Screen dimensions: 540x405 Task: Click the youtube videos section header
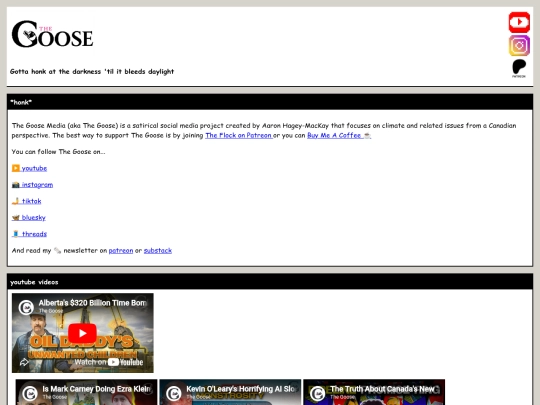pyautogui.click(x=270, y=282)
